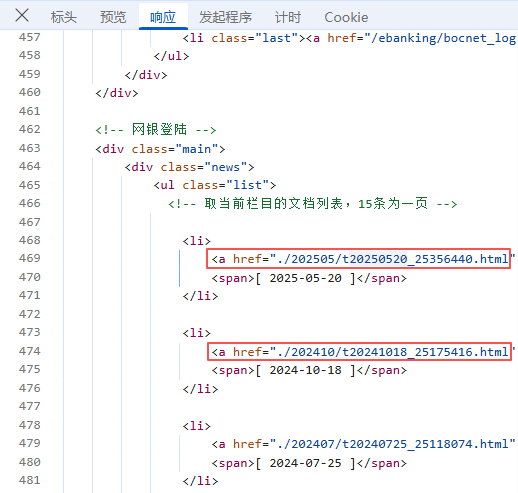Viewport: 518px width, 493px height.
Task: Click the closing </ul> tag on line 458
Action: click(171, 56)
